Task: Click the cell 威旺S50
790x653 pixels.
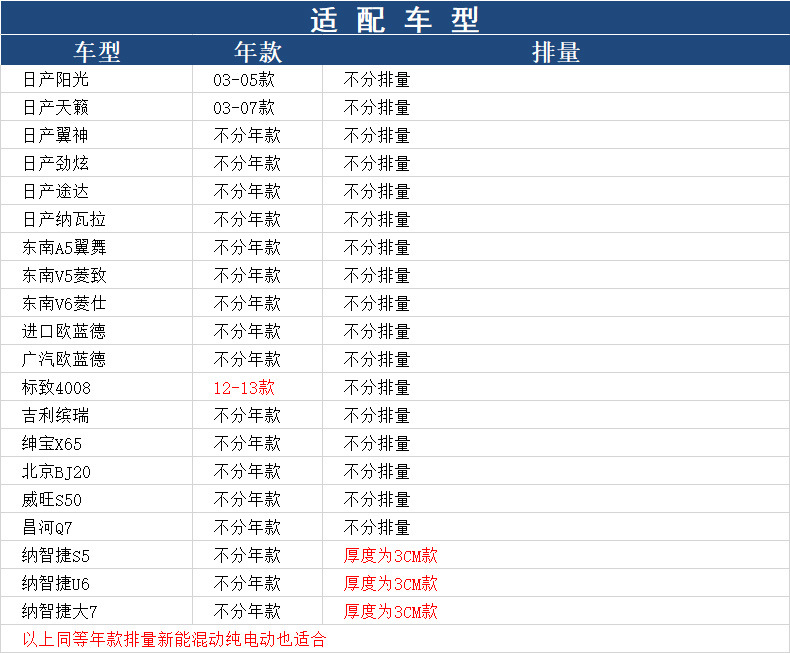Action: pyautogui.click(x=52, y=499)
